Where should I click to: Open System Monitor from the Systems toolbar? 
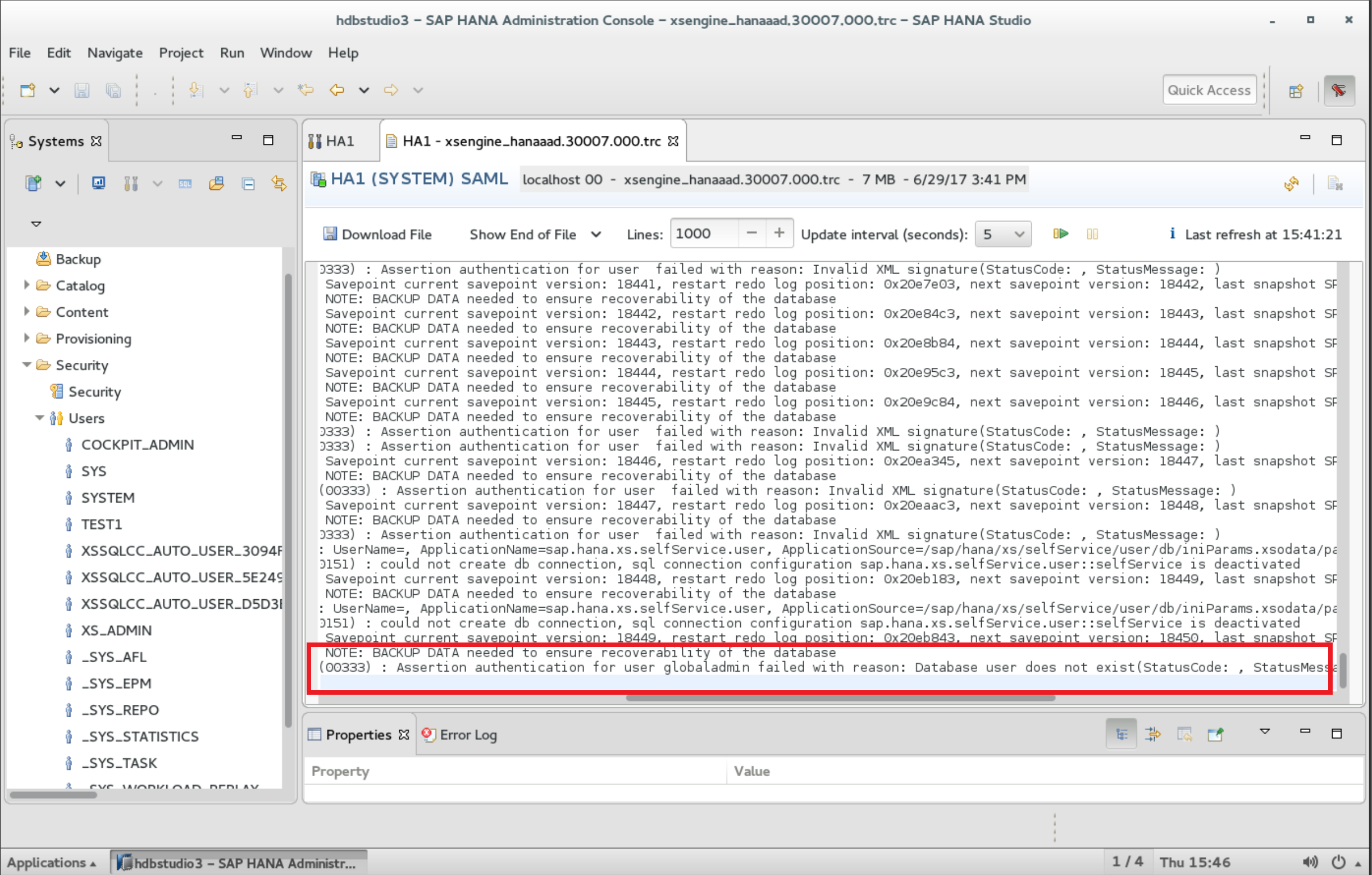(99, 184)
